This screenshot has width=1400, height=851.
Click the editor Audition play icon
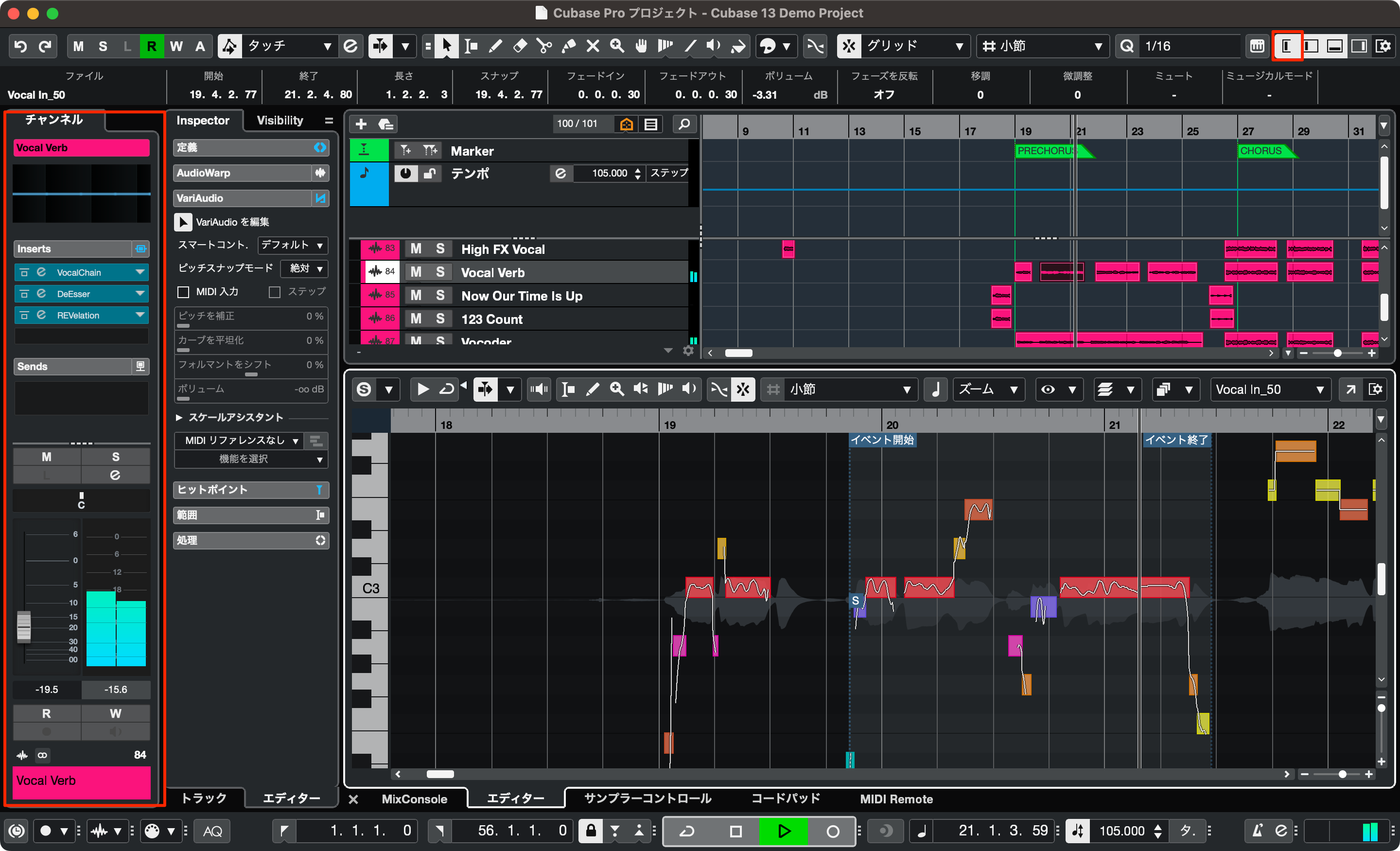[x=423, y=389]
